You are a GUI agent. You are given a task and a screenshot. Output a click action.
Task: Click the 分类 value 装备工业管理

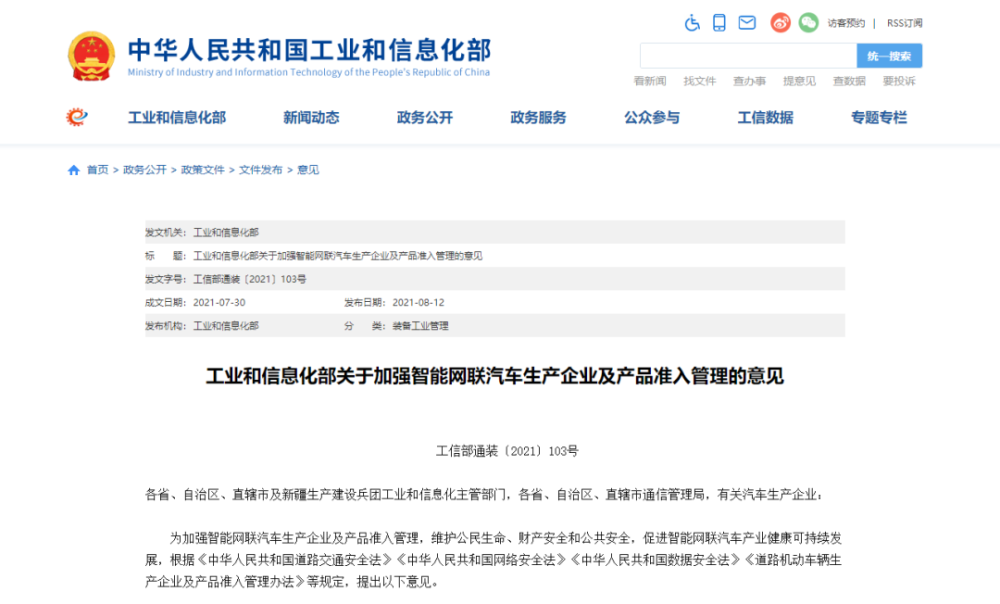420,326
